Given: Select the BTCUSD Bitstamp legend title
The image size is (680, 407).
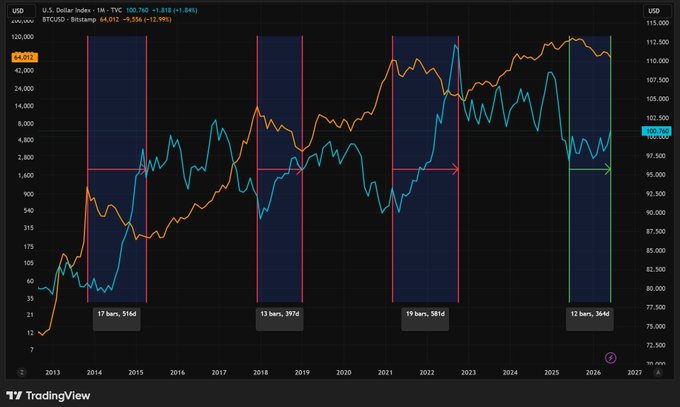Looking at the screenshot, I should coord(69,20).
